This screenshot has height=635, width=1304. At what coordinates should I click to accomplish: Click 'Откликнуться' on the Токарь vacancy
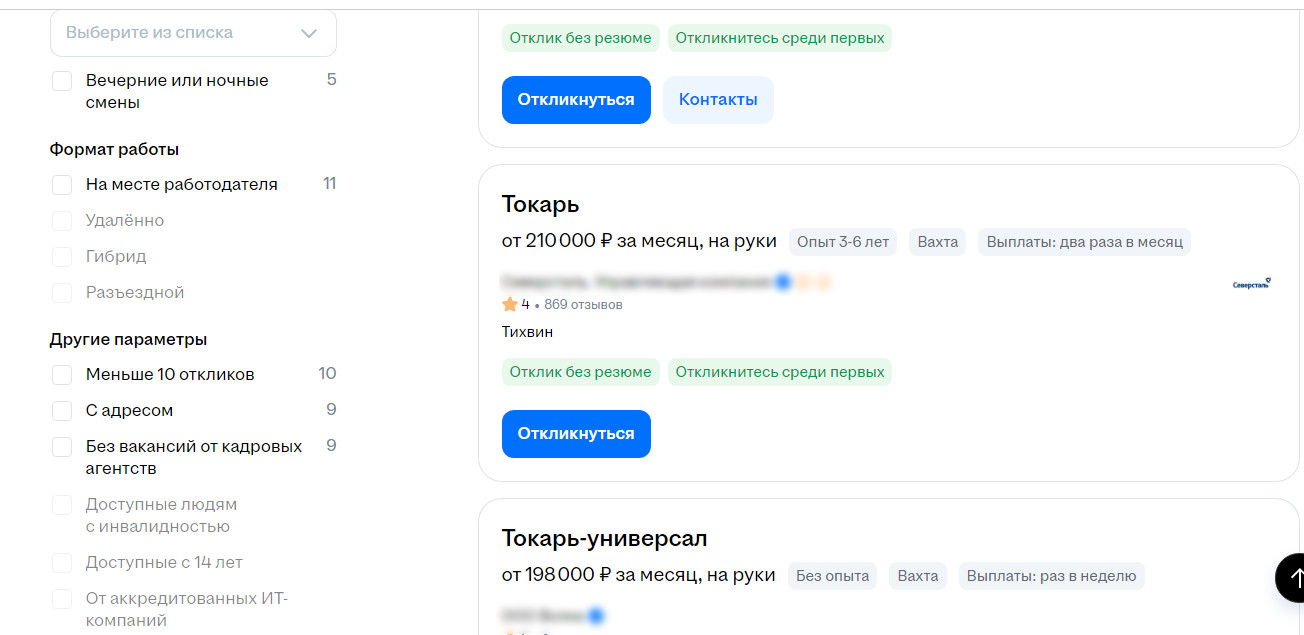pos(576,434)
